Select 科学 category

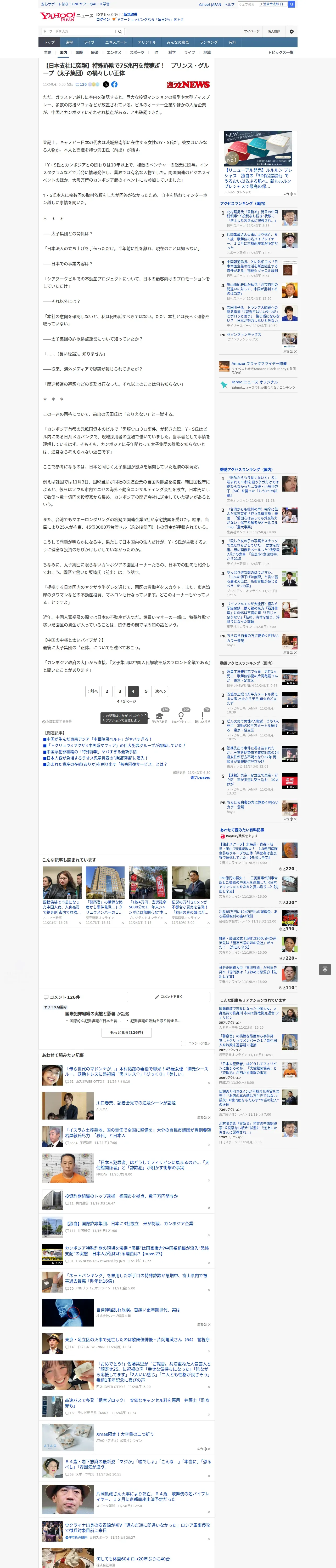pos(172,52)
